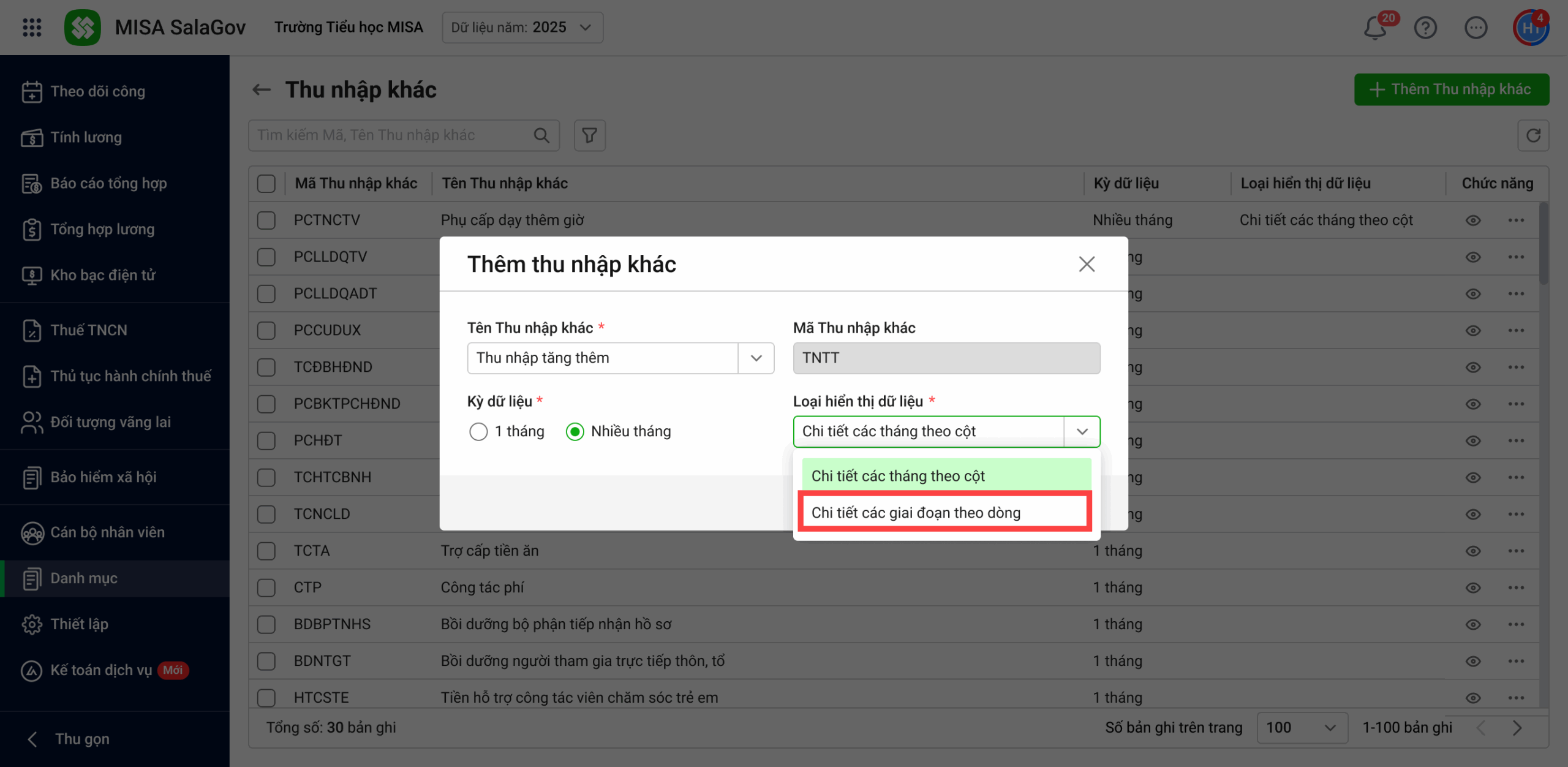This screenshot has height=767, width=1568.
Task: Toggle the eye icon for CTP row
Action: (x=1473, y=588)
